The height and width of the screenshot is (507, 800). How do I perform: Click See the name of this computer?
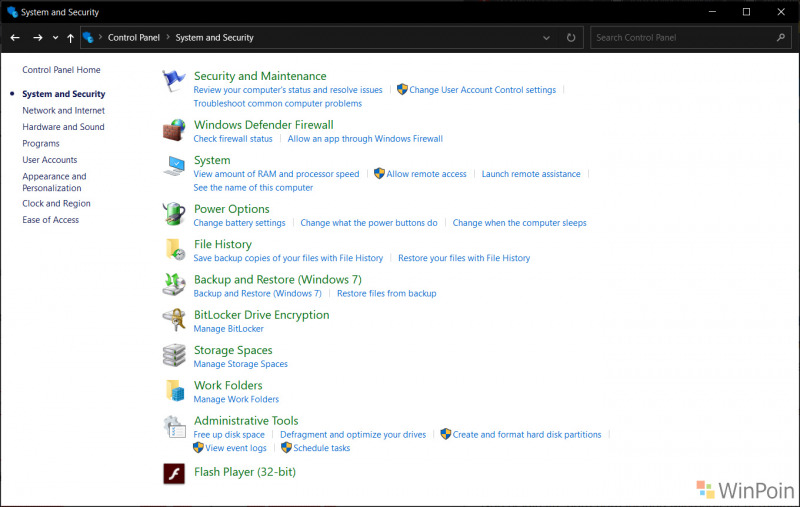pos(253,188)
